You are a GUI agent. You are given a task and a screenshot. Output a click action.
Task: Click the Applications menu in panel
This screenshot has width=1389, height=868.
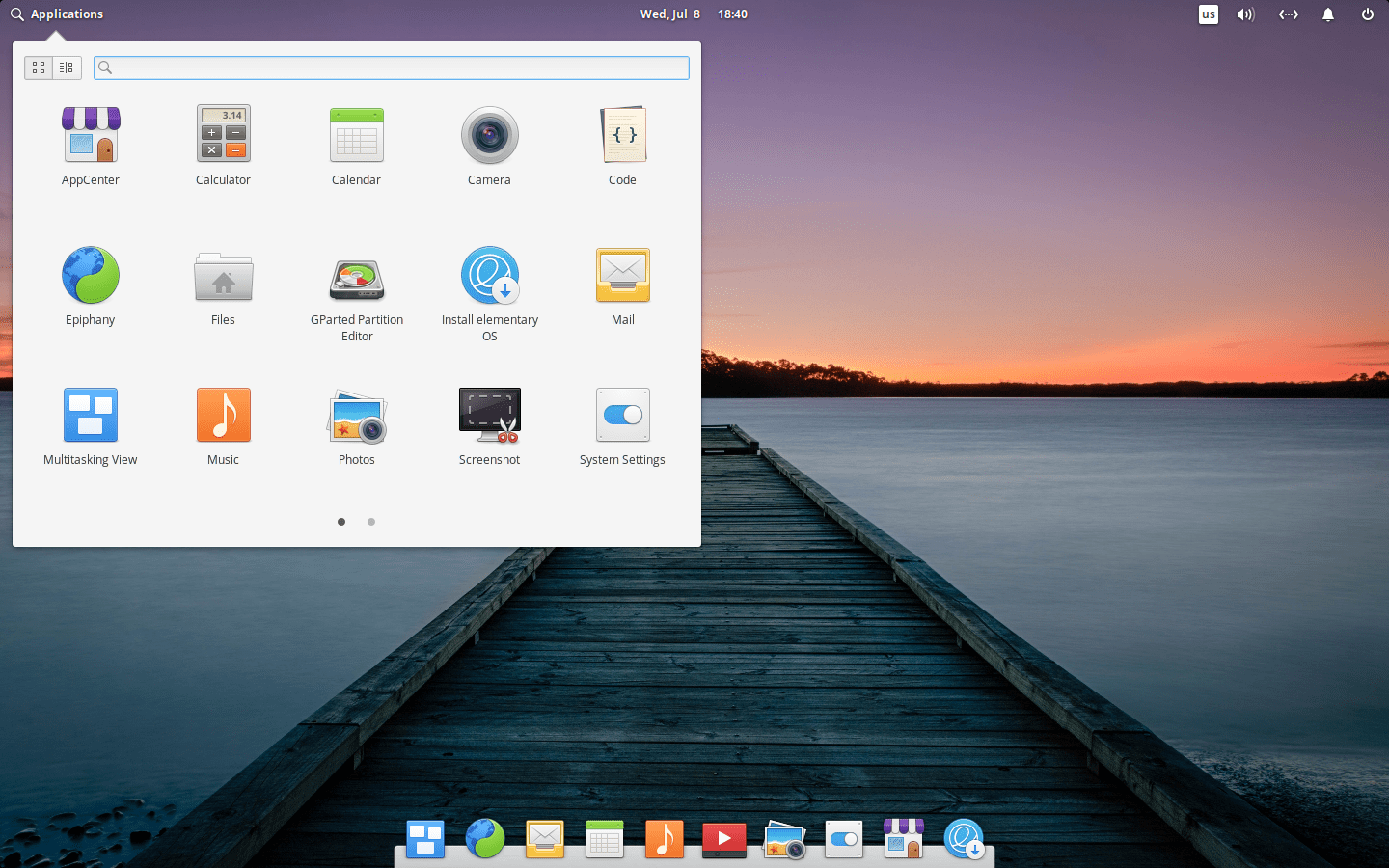[x=57, y=14]
